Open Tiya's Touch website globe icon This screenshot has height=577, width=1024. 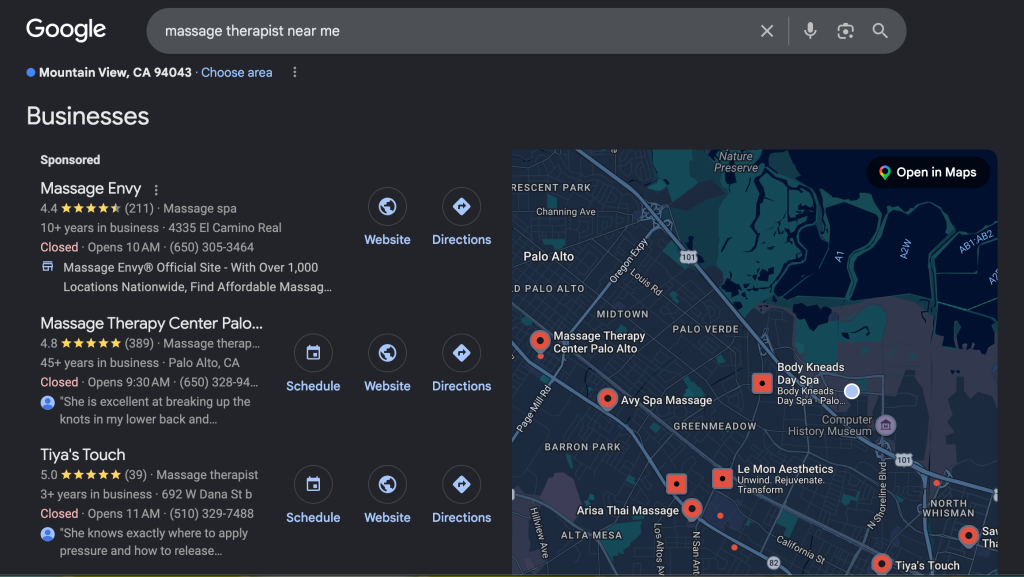click(387, 484)
